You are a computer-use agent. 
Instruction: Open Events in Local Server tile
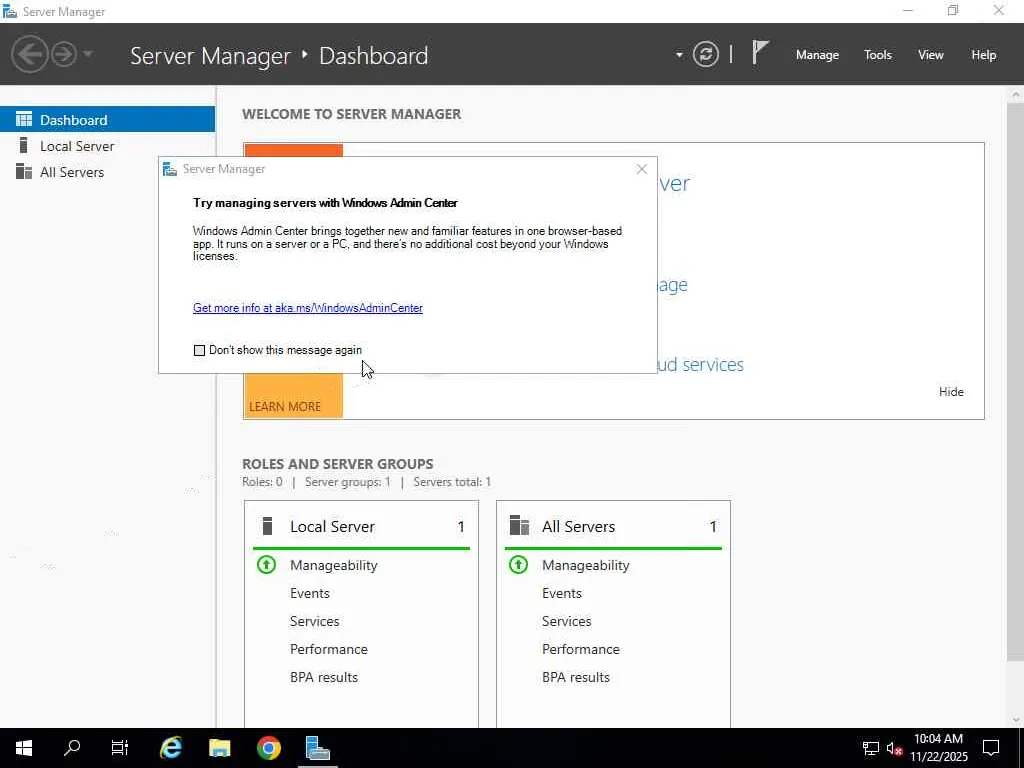(x=310, y=593)
